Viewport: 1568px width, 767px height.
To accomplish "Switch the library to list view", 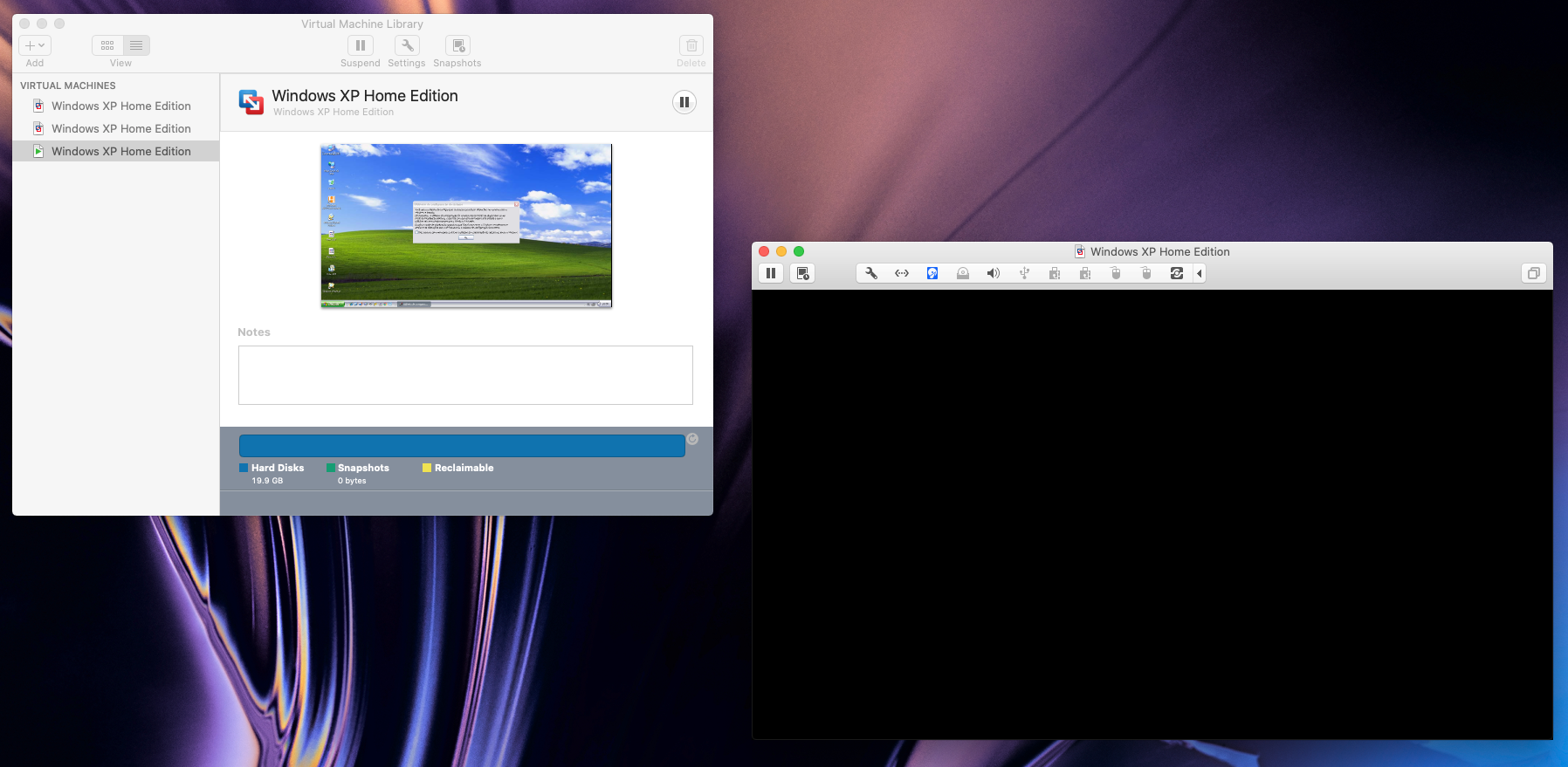I will pos(136,45).
